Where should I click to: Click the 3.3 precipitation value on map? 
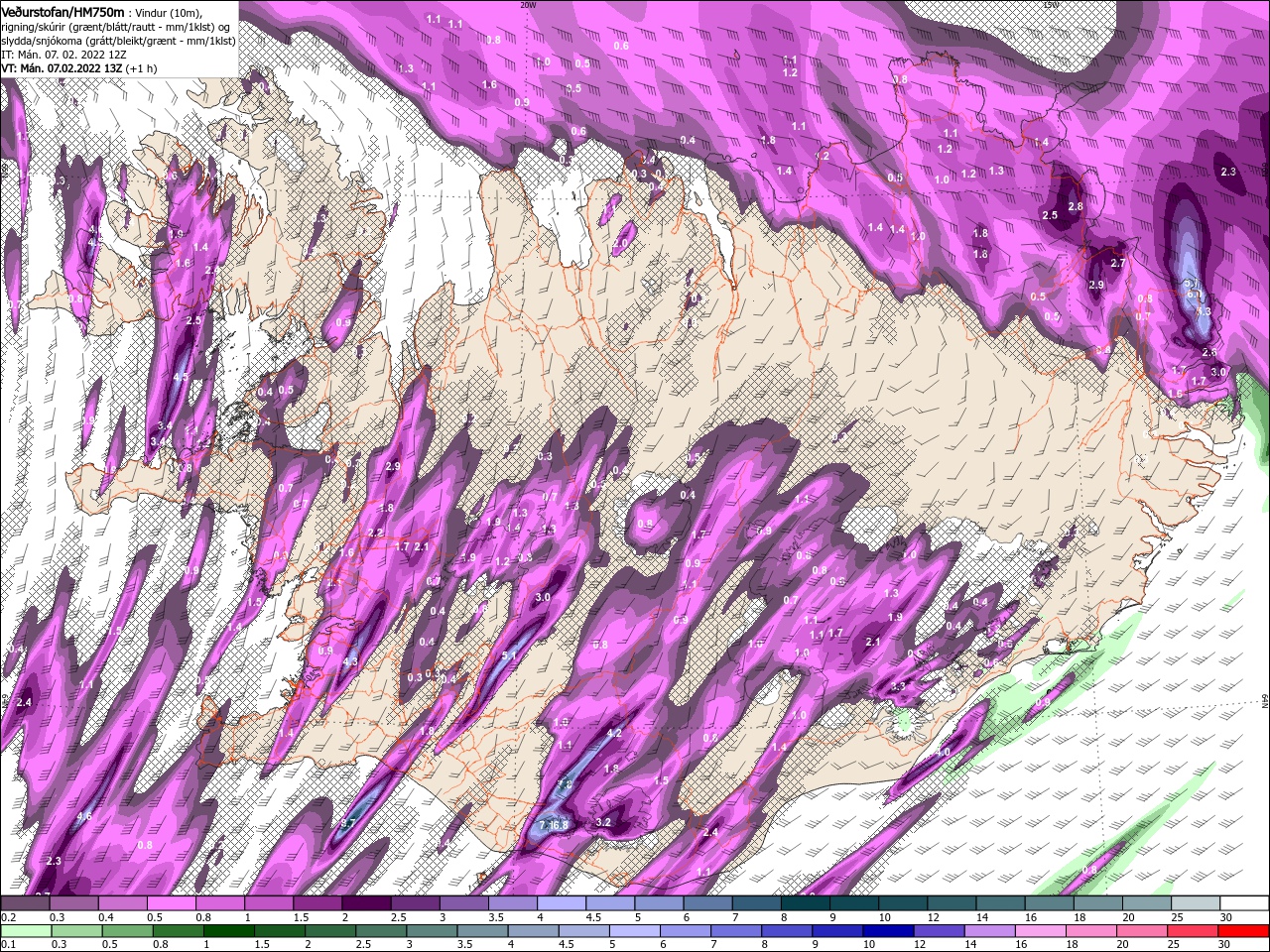(x=899, y=686)
